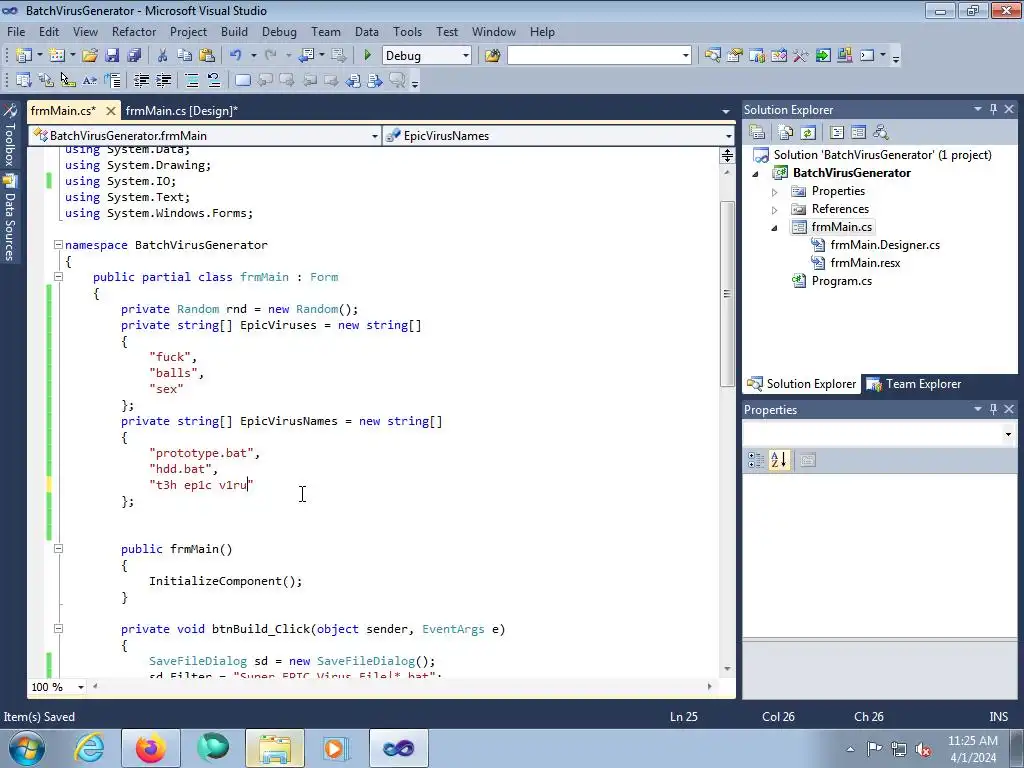Comment out the selected lines icon
This screenshot has width=1024, height=768.
[x=192, y=80]
